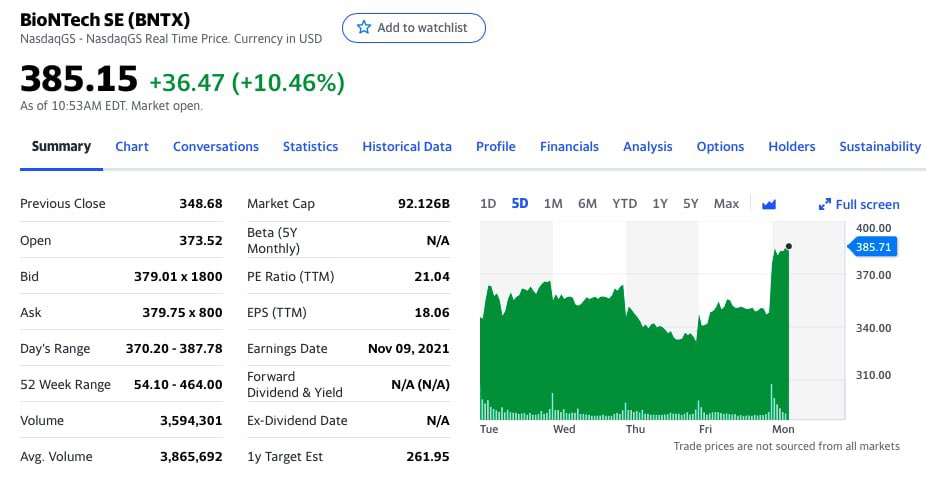View the Profile tab
The image size is (926, 495).
(x=495, y=146)
